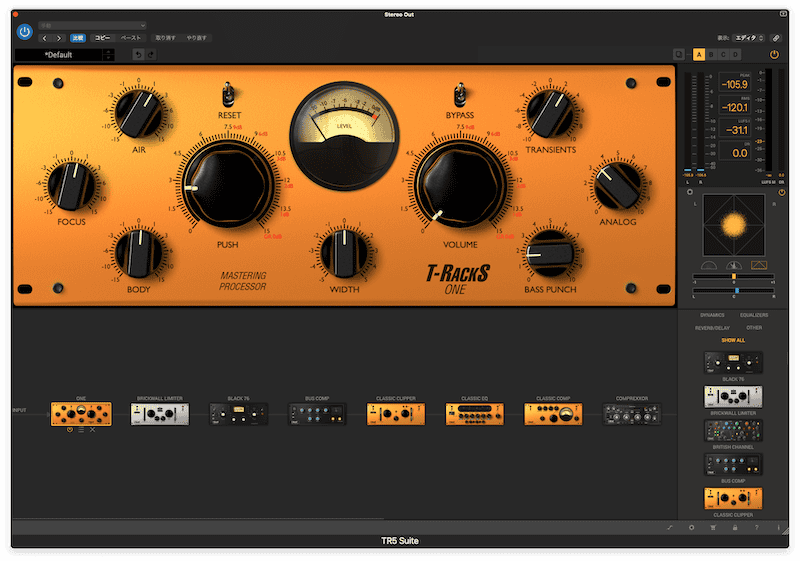Filter browser by REVERB/DELAY

[x=712, y=328]
